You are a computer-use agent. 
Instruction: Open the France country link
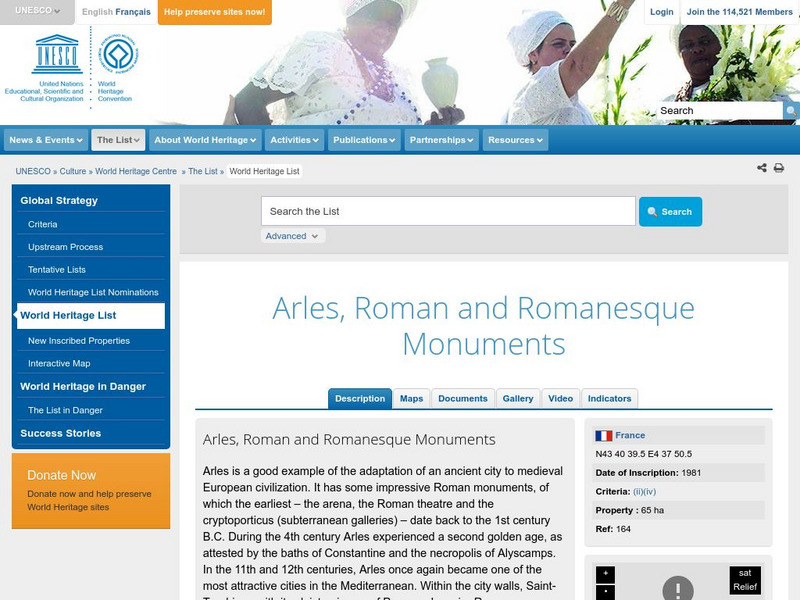pos(630,436)
